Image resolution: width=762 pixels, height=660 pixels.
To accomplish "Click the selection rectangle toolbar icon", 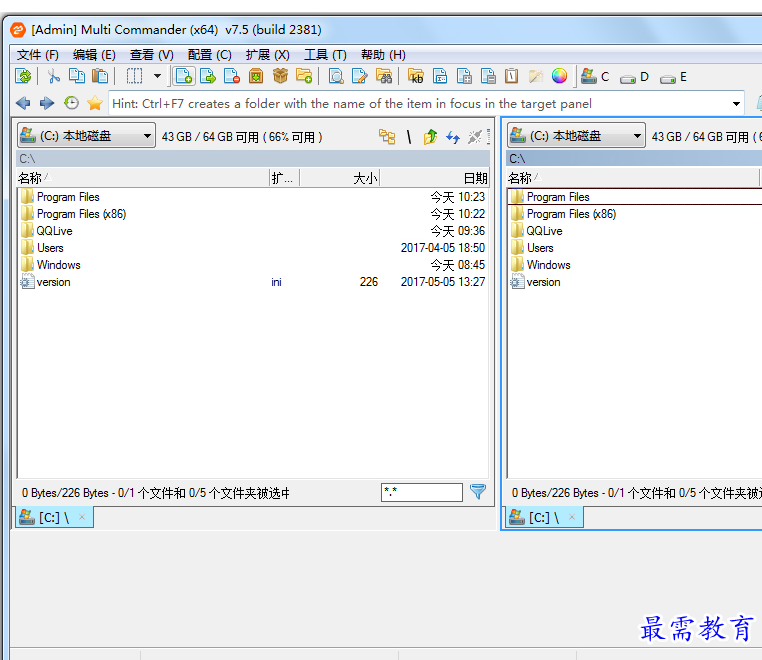I will [135, 76].
